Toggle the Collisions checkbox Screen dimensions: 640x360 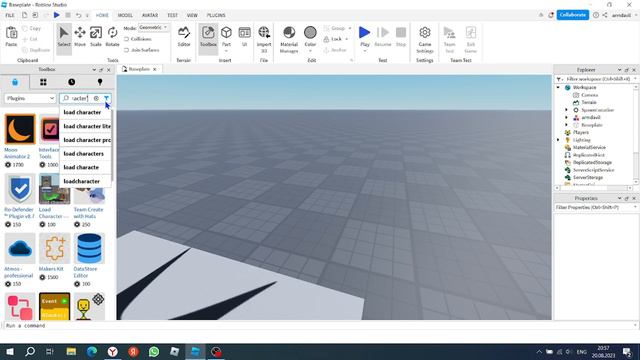pos(127,39)
